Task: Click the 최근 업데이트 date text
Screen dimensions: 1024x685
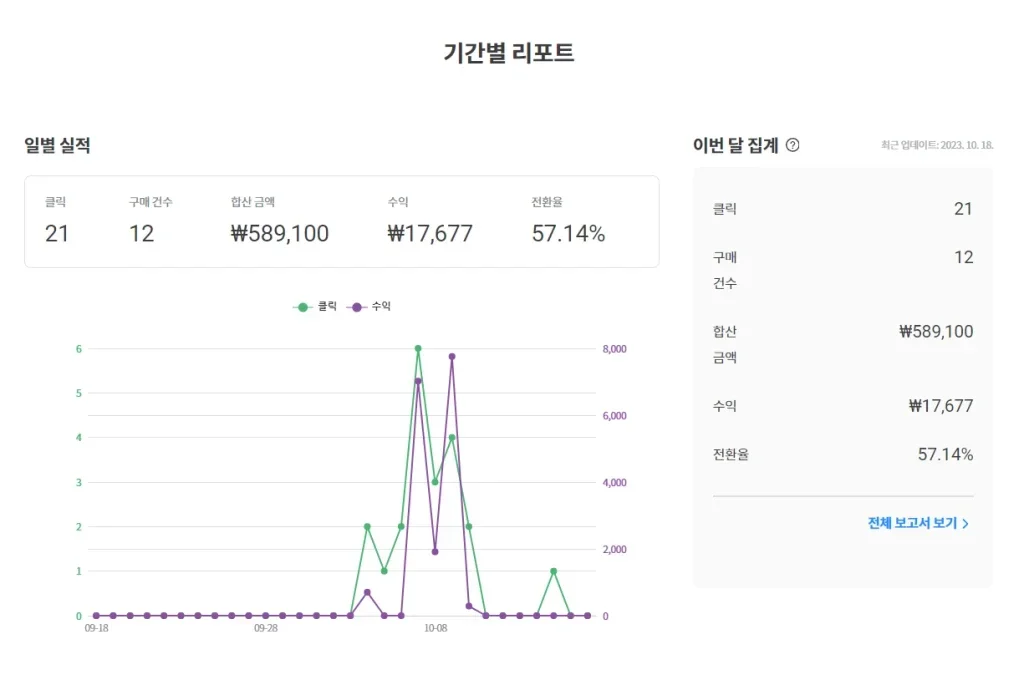Action: (937, 146)
